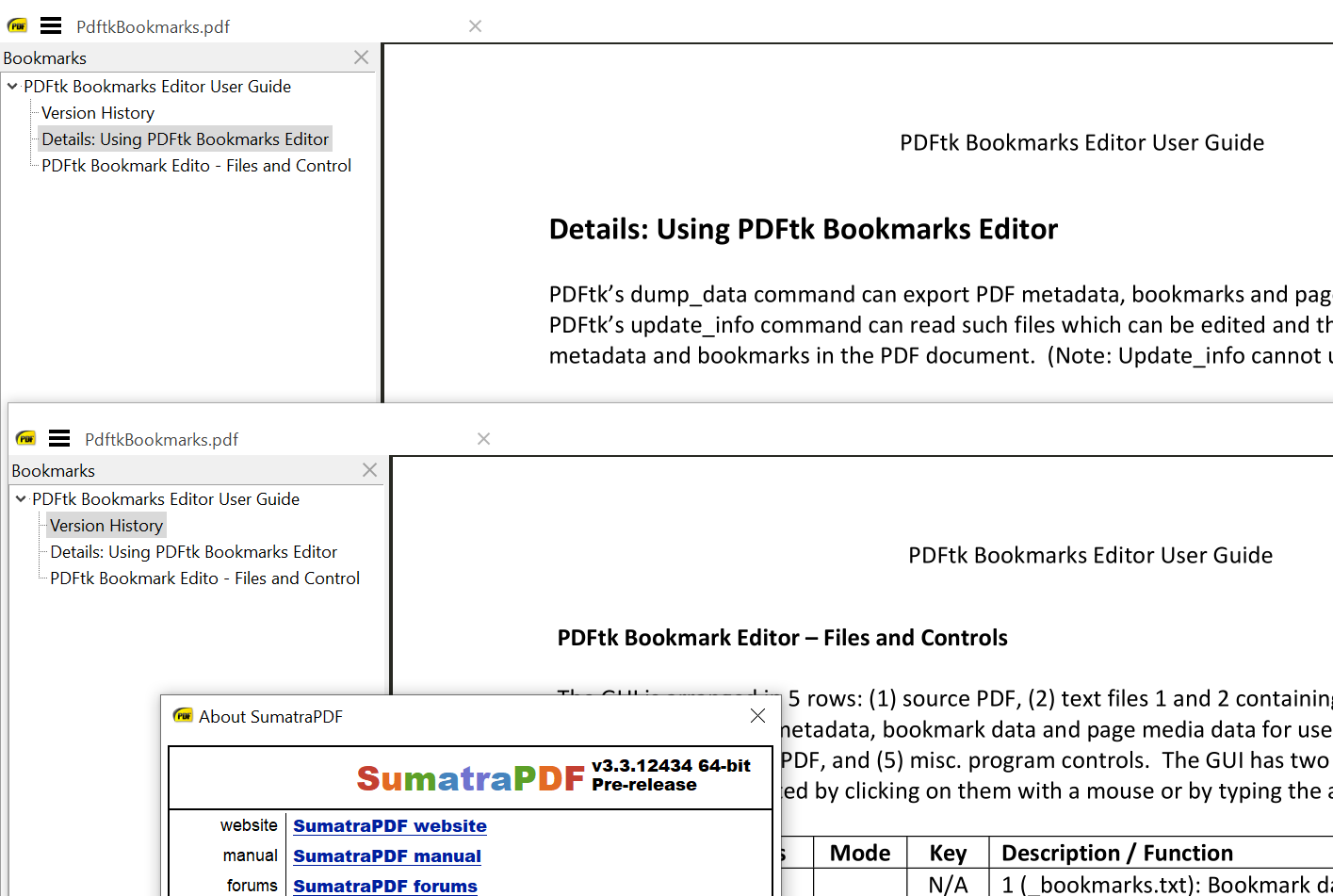This screenshot has width=1333, height=896.
Task: Click the SumatraPDF logo in the lower window
Action: click(x=24, y=438)
